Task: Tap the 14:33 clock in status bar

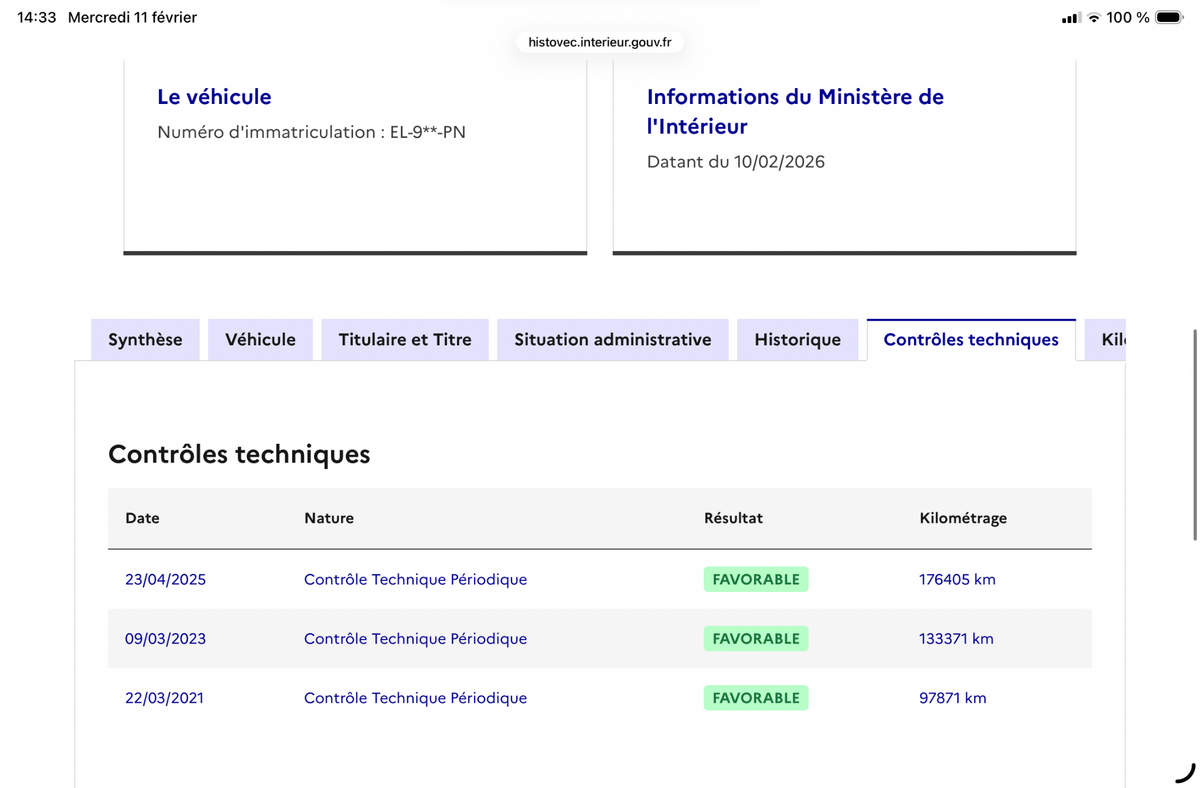Action: point(37,17)
